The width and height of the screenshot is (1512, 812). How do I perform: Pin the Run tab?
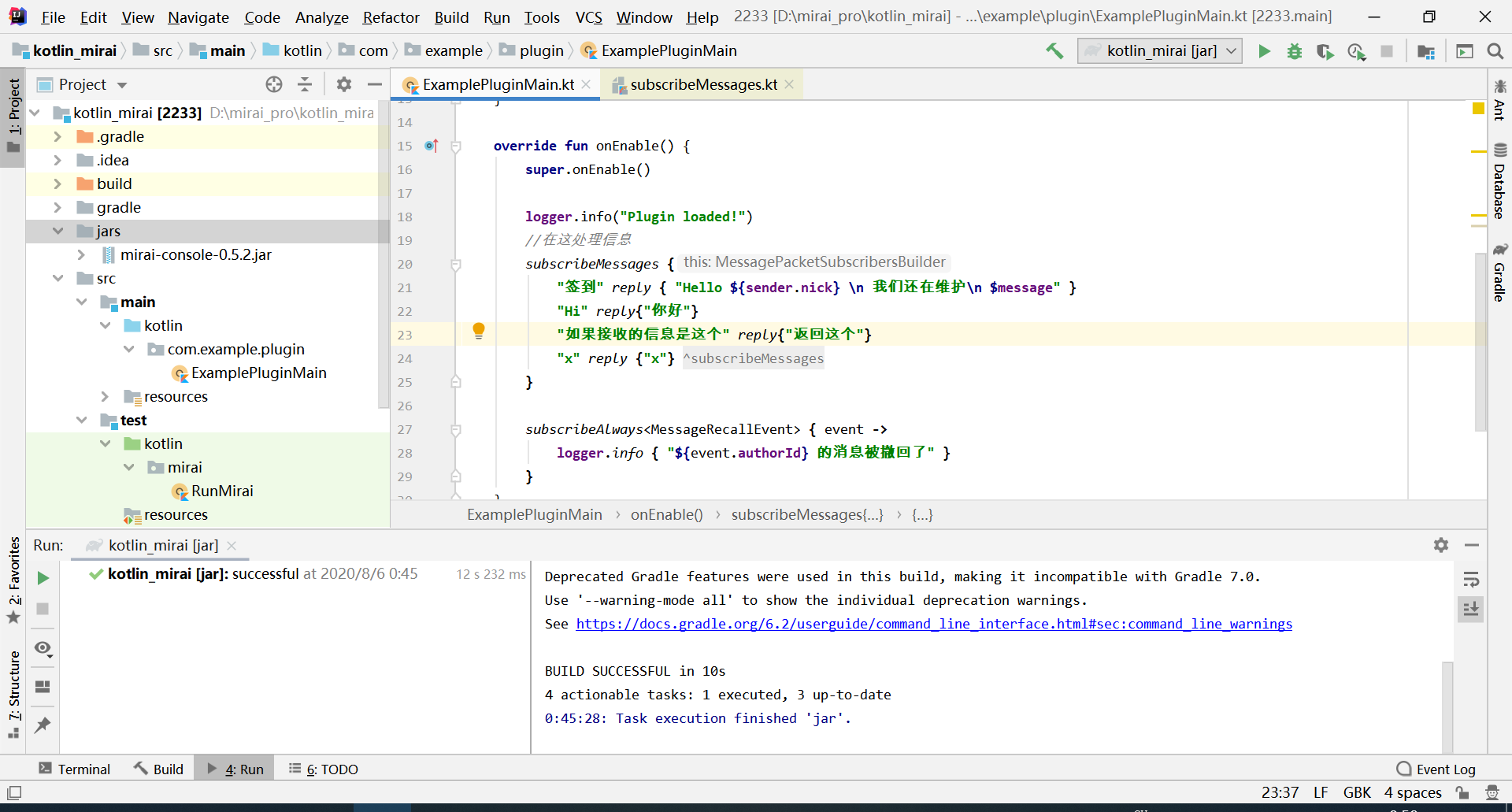tap(43, 725)
